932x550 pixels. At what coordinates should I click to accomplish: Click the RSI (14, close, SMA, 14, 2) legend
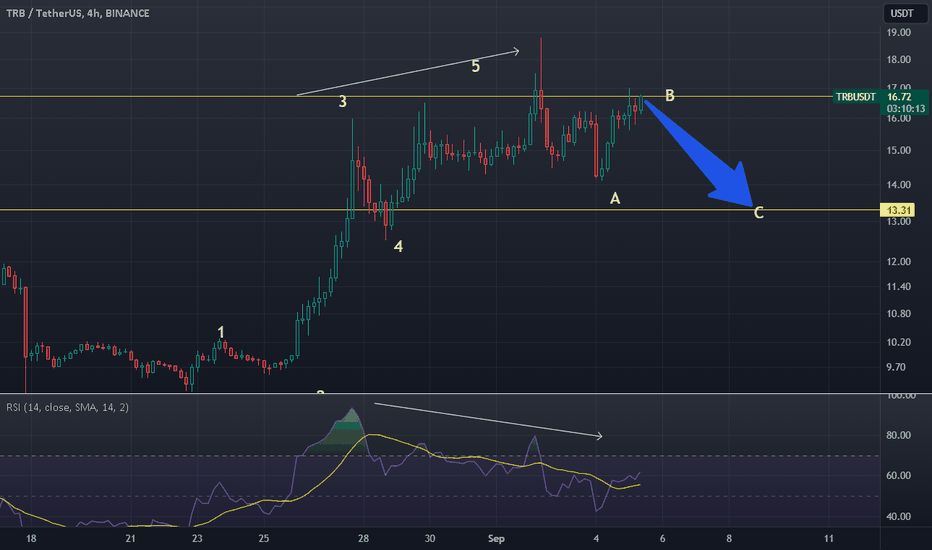coord(67,407)
